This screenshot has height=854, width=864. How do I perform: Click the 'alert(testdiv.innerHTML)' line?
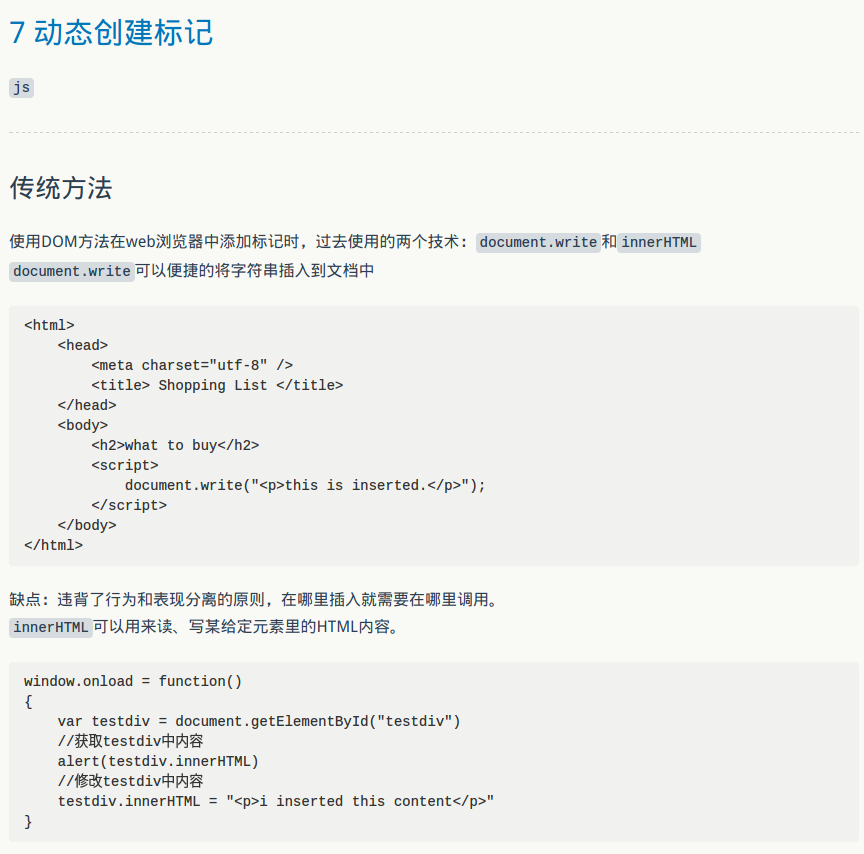(x=158, y=761)
